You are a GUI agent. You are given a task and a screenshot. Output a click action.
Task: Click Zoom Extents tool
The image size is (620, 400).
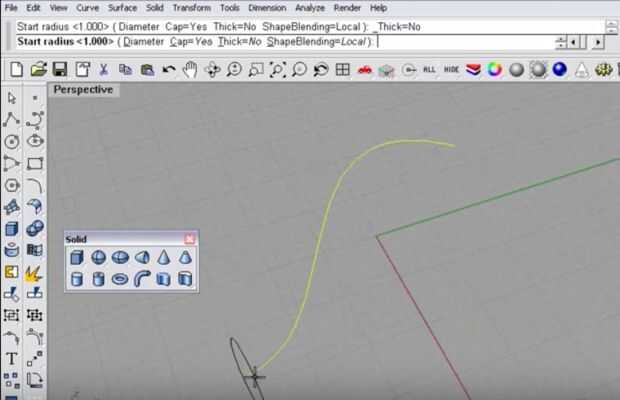[278, 70]
